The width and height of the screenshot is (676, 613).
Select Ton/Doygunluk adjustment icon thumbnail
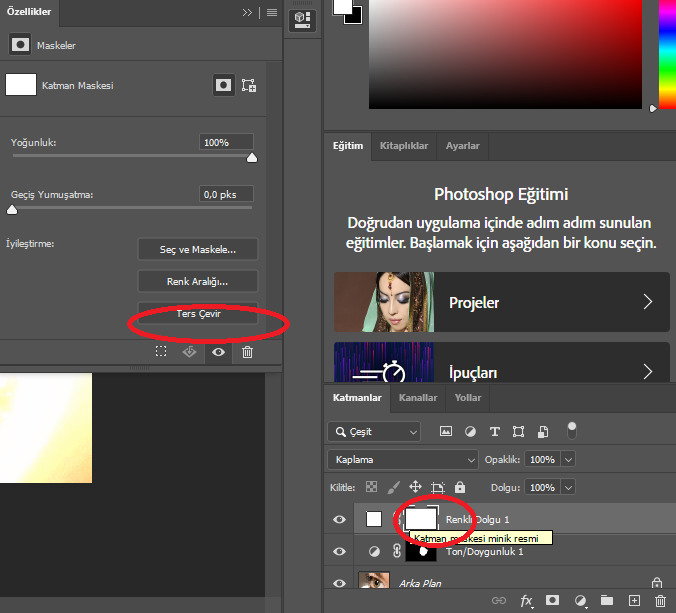374,551
